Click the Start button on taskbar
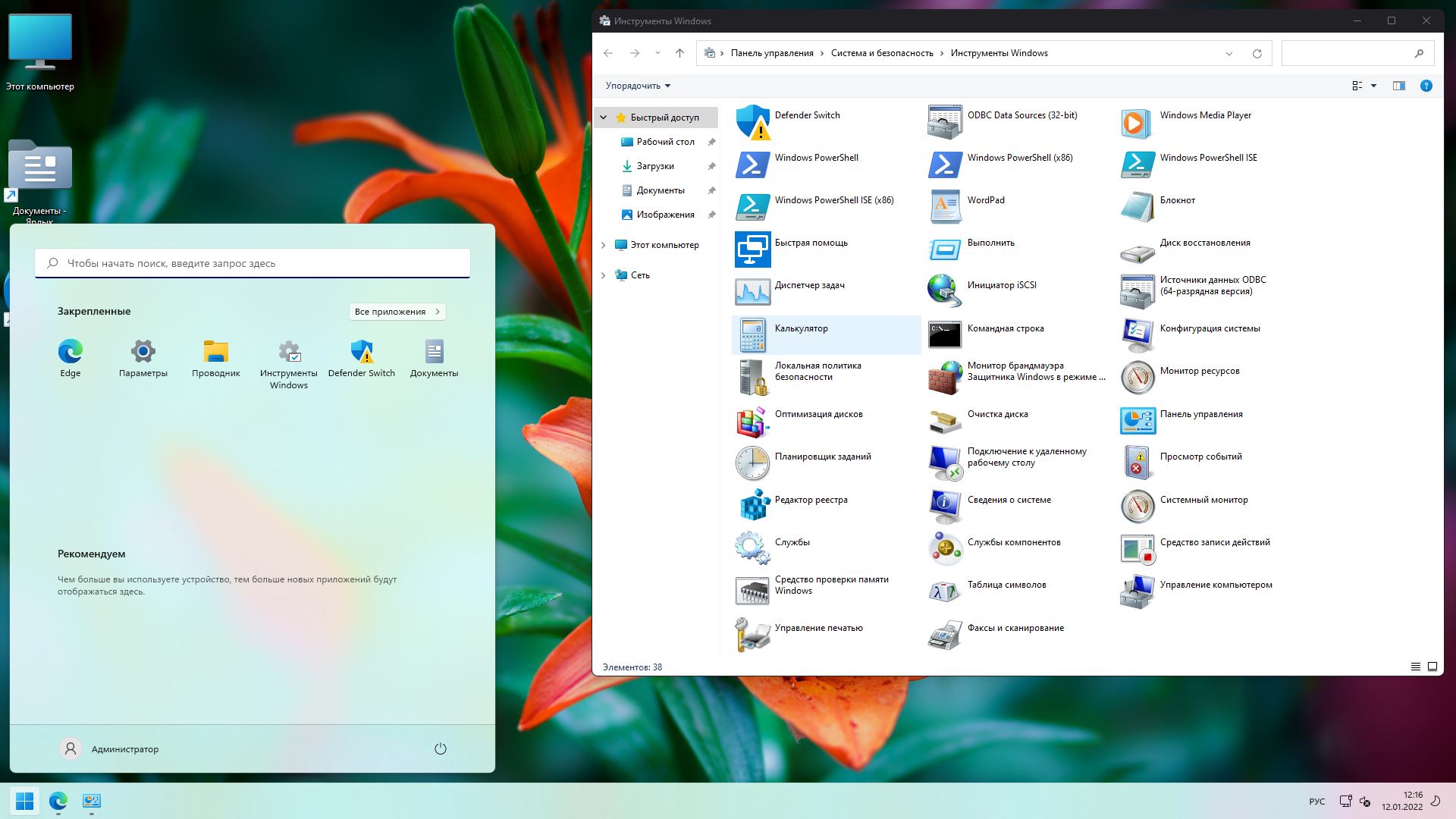The image size is (1456, 819). point(24,801)
